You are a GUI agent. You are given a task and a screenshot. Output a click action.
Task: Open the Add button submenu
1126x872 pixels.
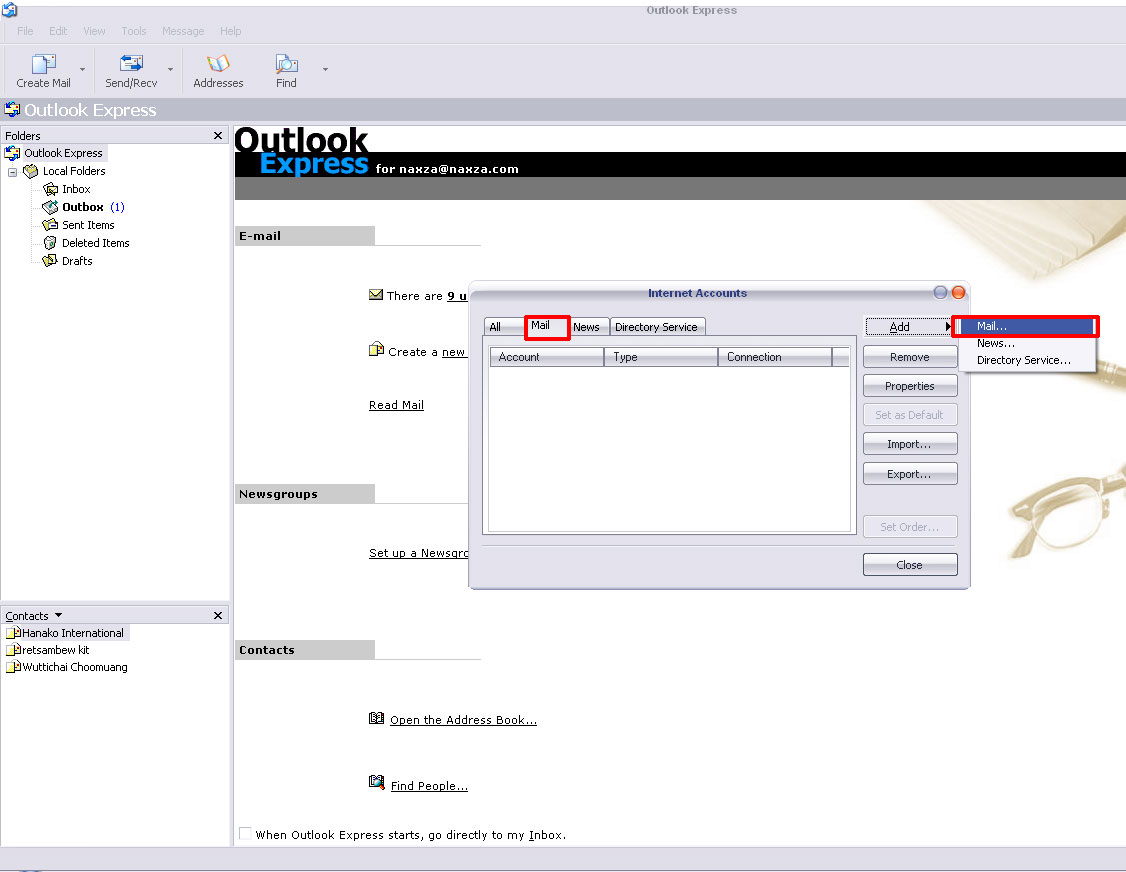pos(910,327)
